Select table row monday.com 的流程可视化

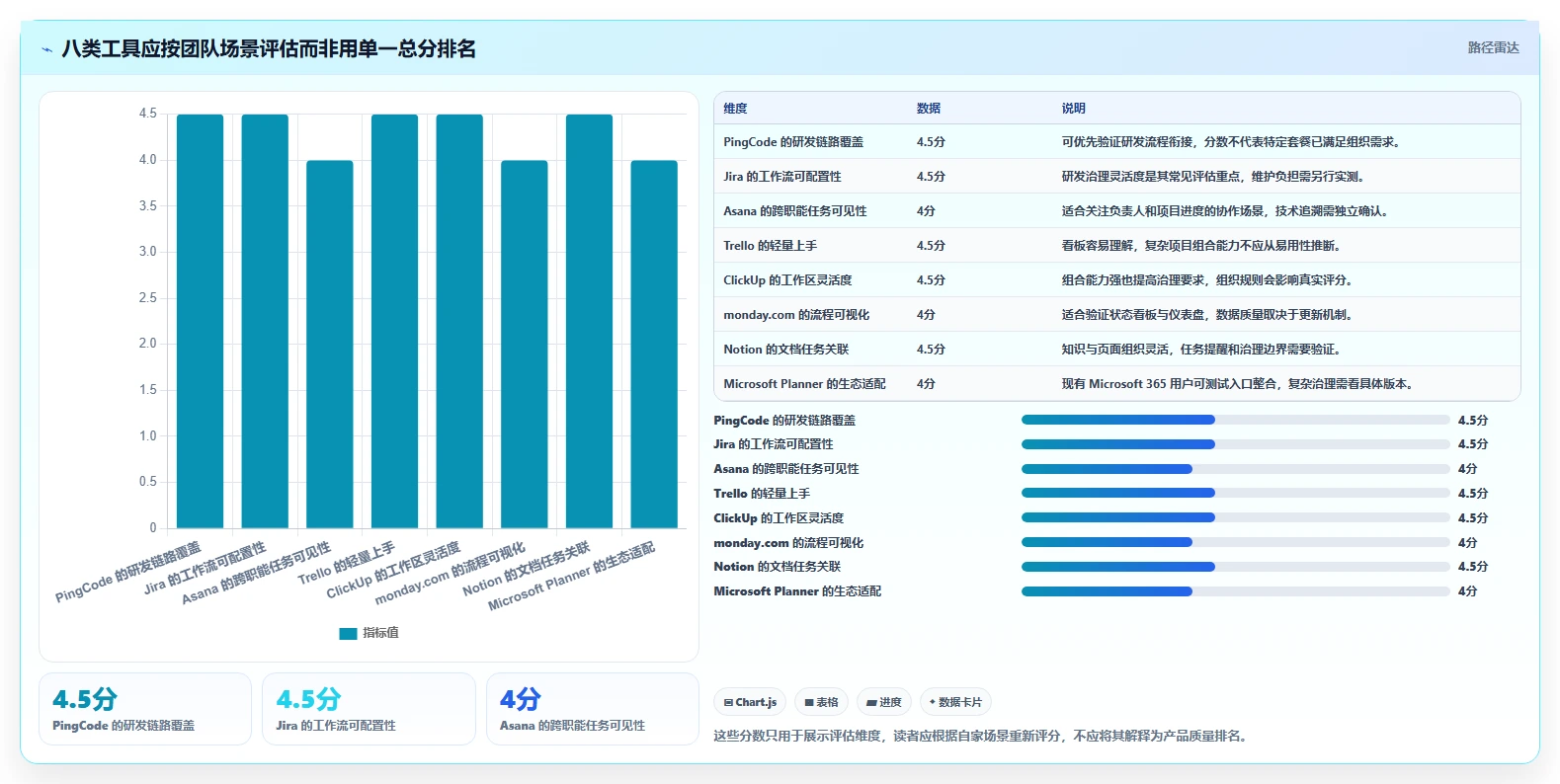1116,315
